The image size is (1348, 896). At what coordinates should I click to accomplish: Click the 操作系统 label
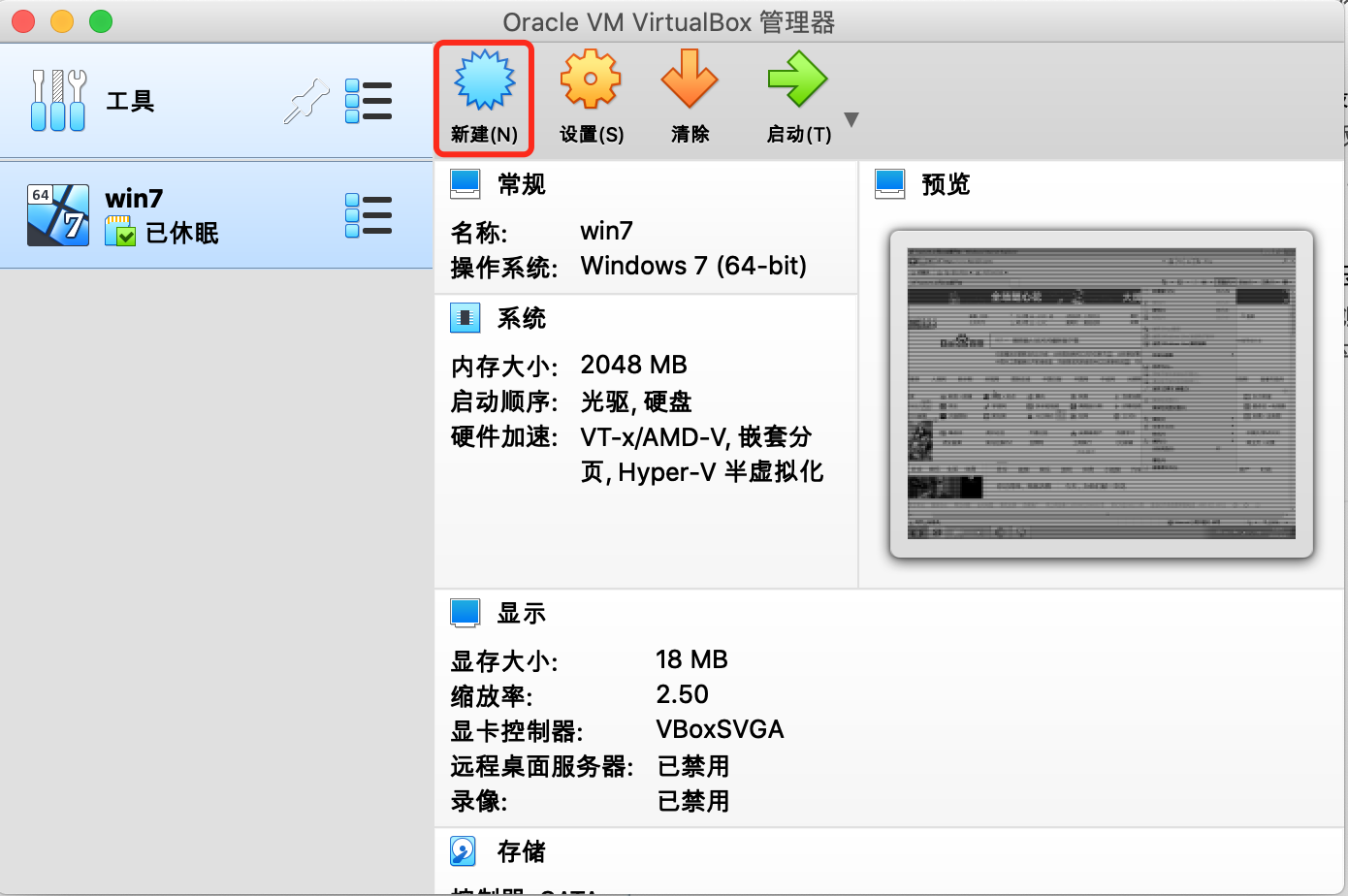[x=504, y=268]
